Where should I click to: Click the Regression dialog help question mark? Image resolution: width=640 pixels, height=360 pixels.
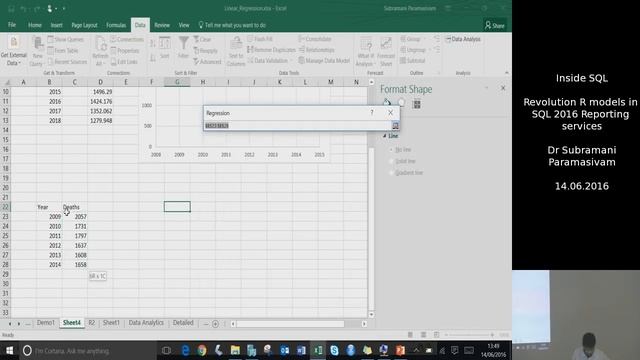click(372, 113)
